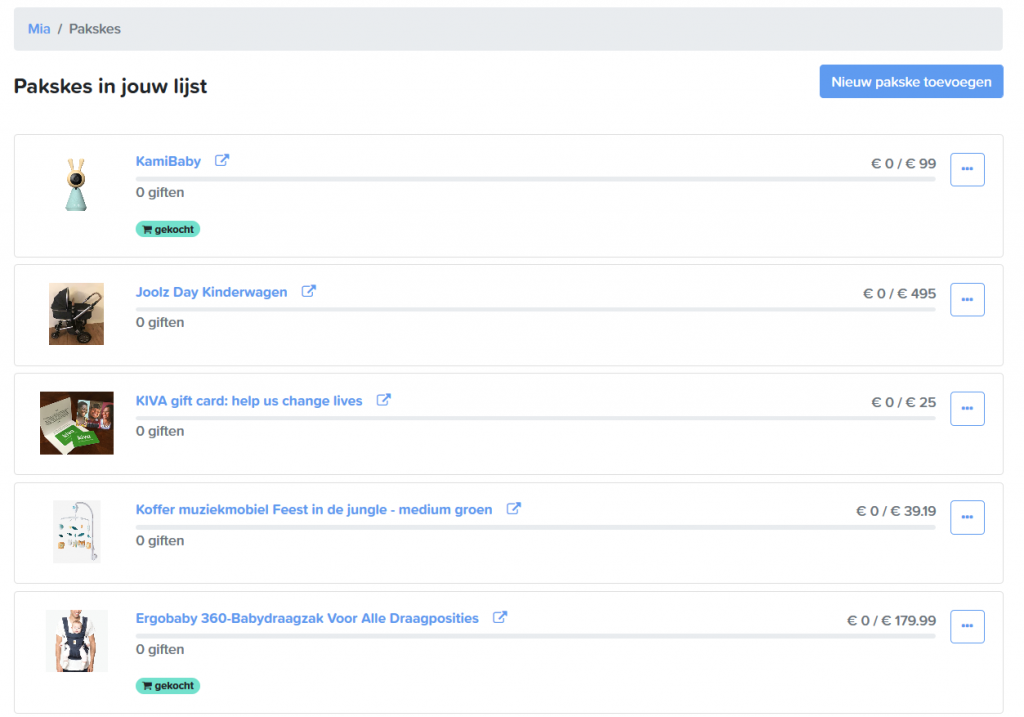Click the € 0 / € 25 amount

click(x=903, y=402)
